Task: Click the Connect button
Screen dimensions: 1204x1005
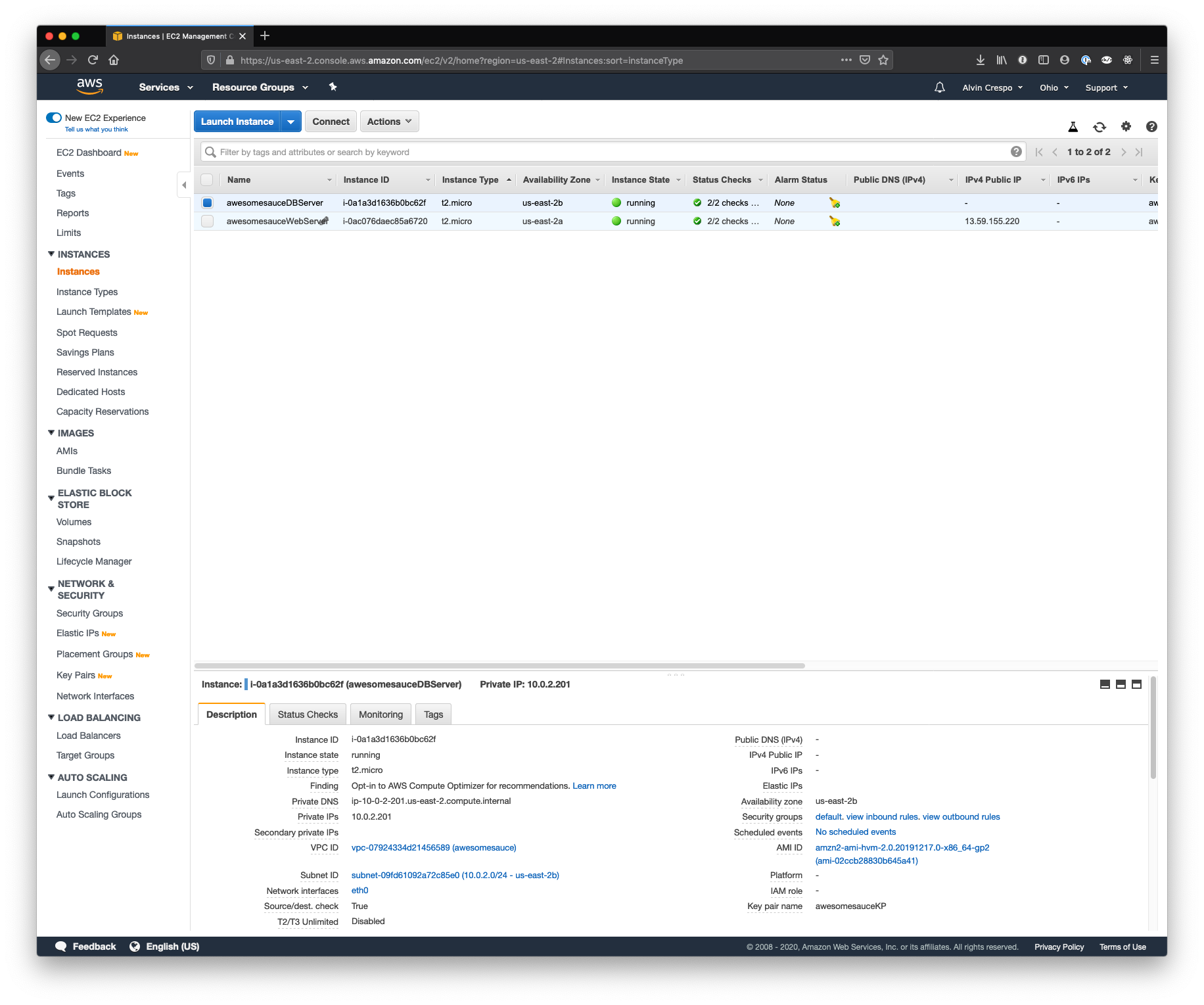Action: point(331,121)
